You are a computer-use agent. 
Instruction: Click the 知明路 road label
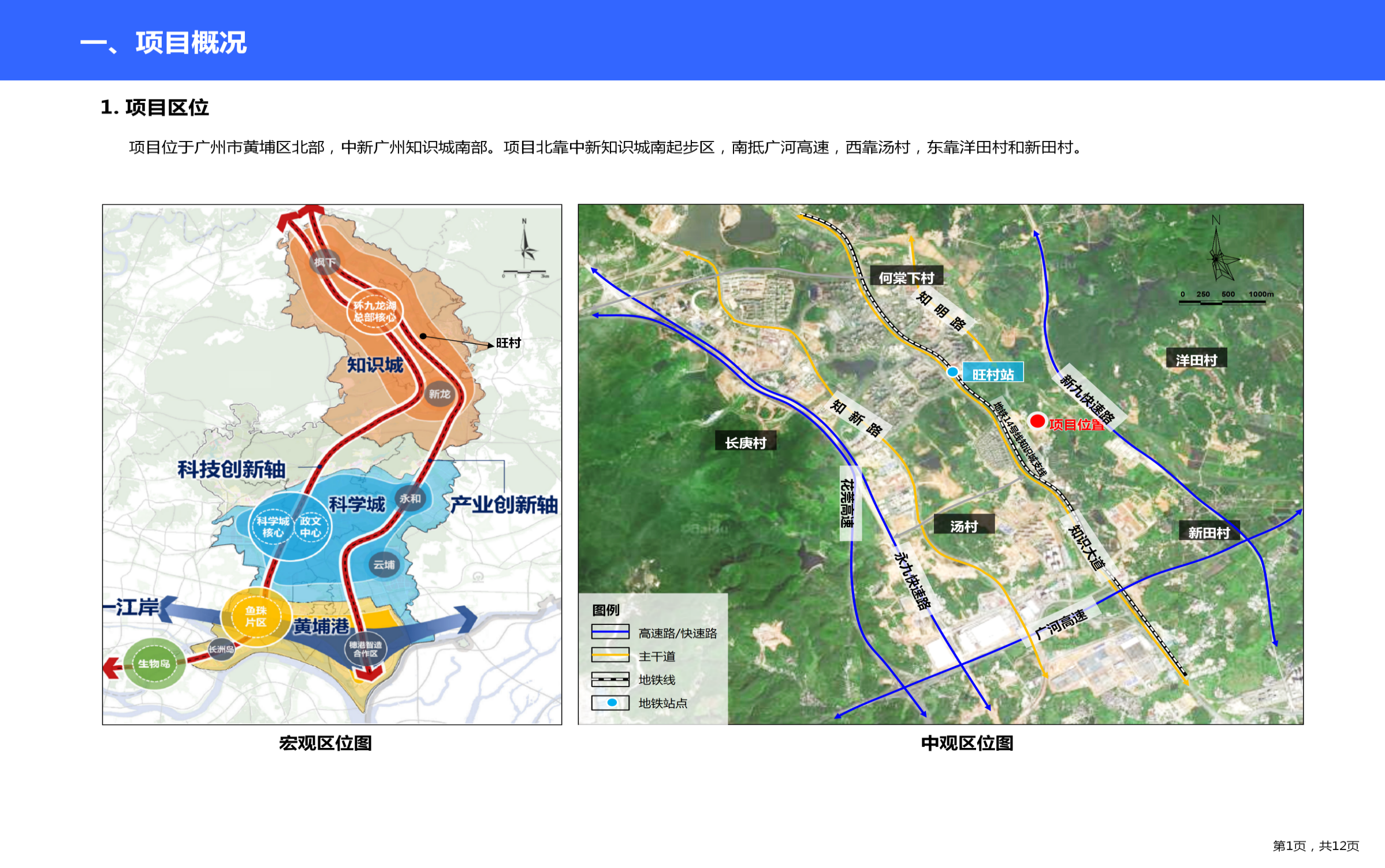coord(942,311)
